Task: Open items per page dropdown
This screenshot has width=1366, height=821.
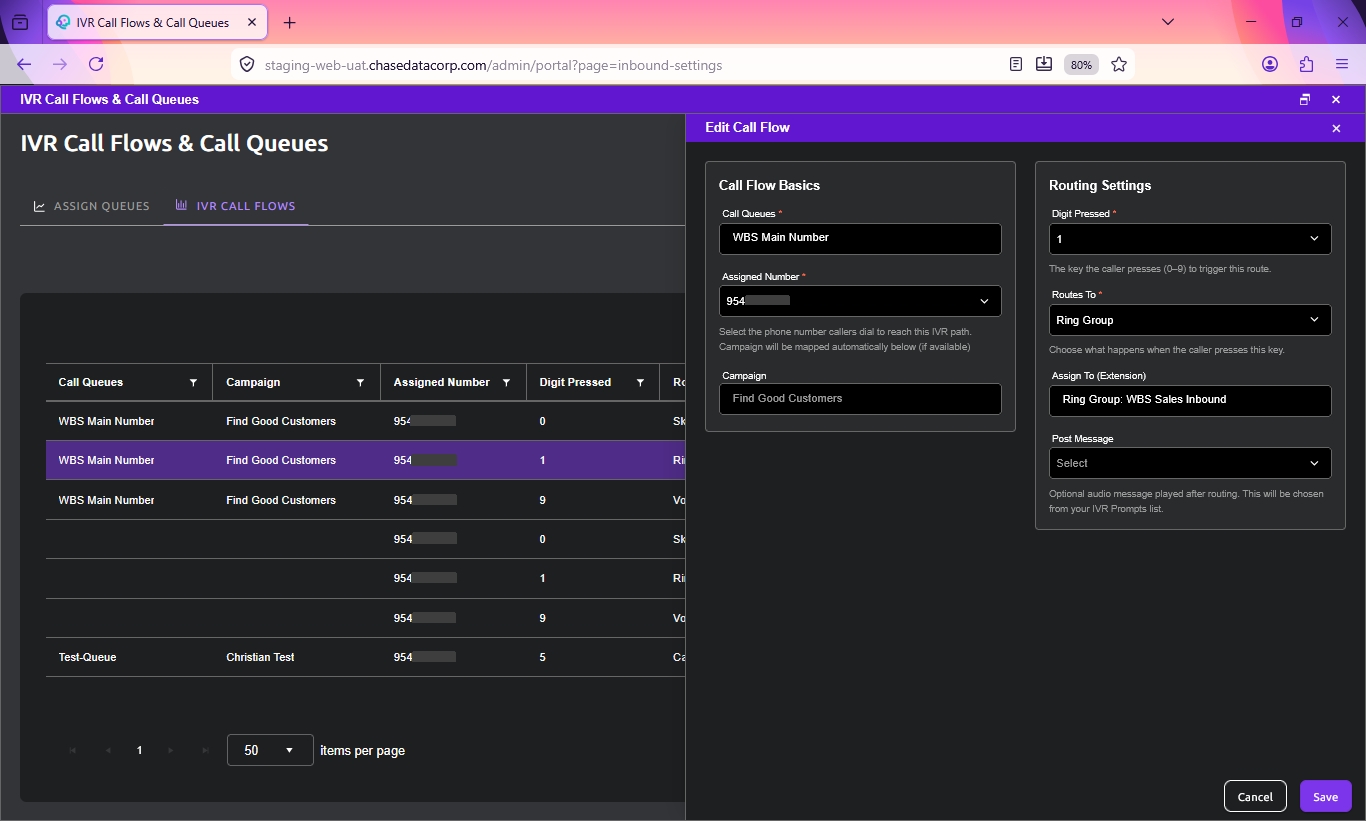Action: (x=270, y=750)
